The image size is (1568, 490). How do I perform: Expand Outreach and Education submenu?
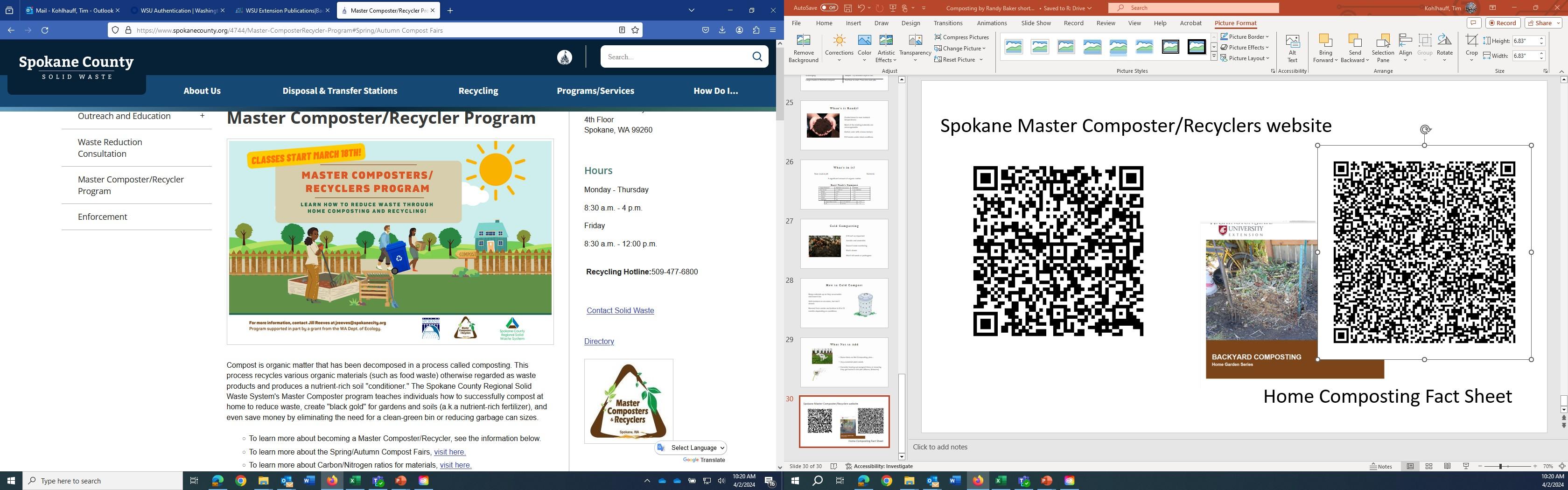202,116
